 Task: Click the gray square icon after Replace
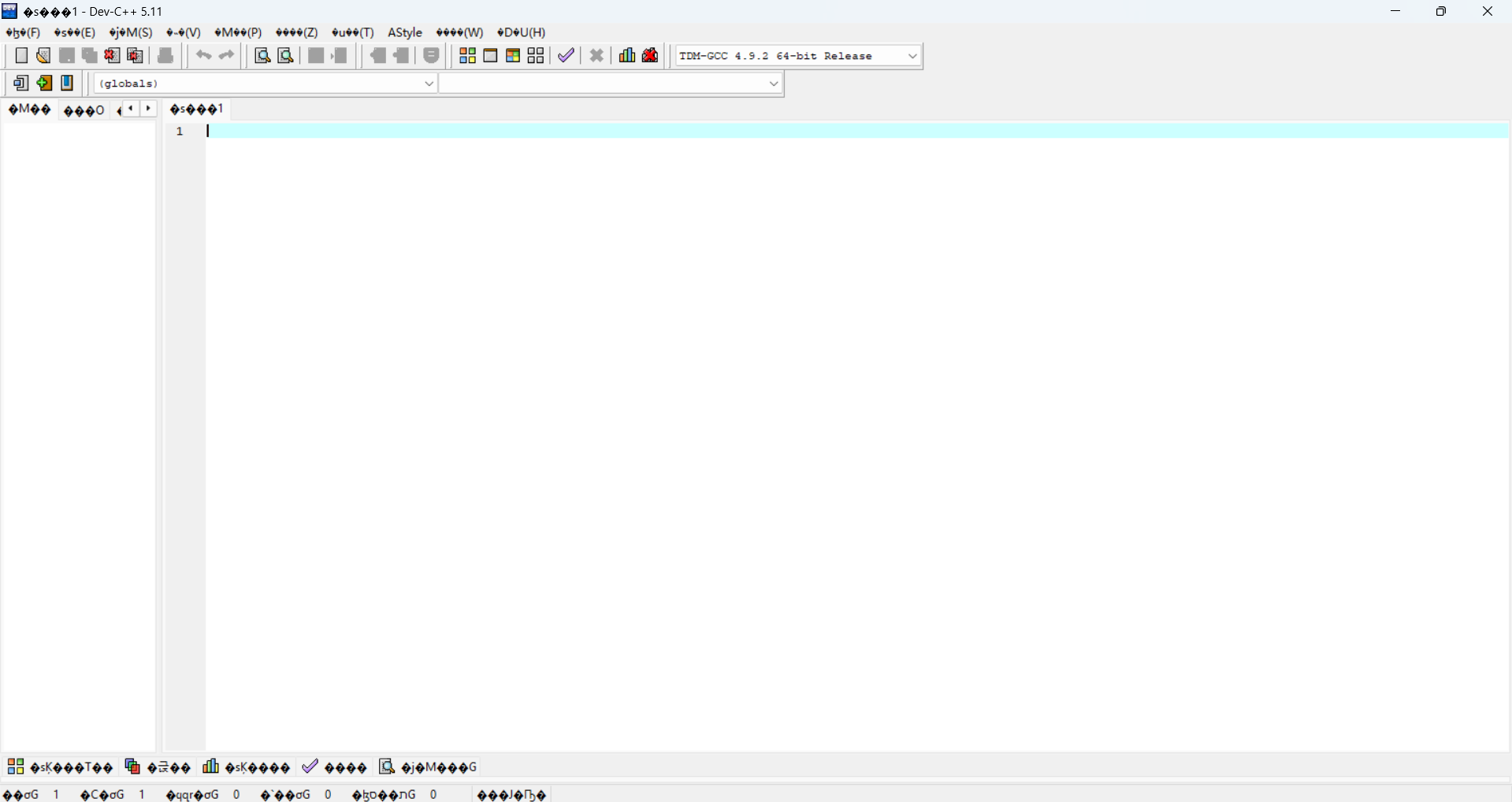316,55
